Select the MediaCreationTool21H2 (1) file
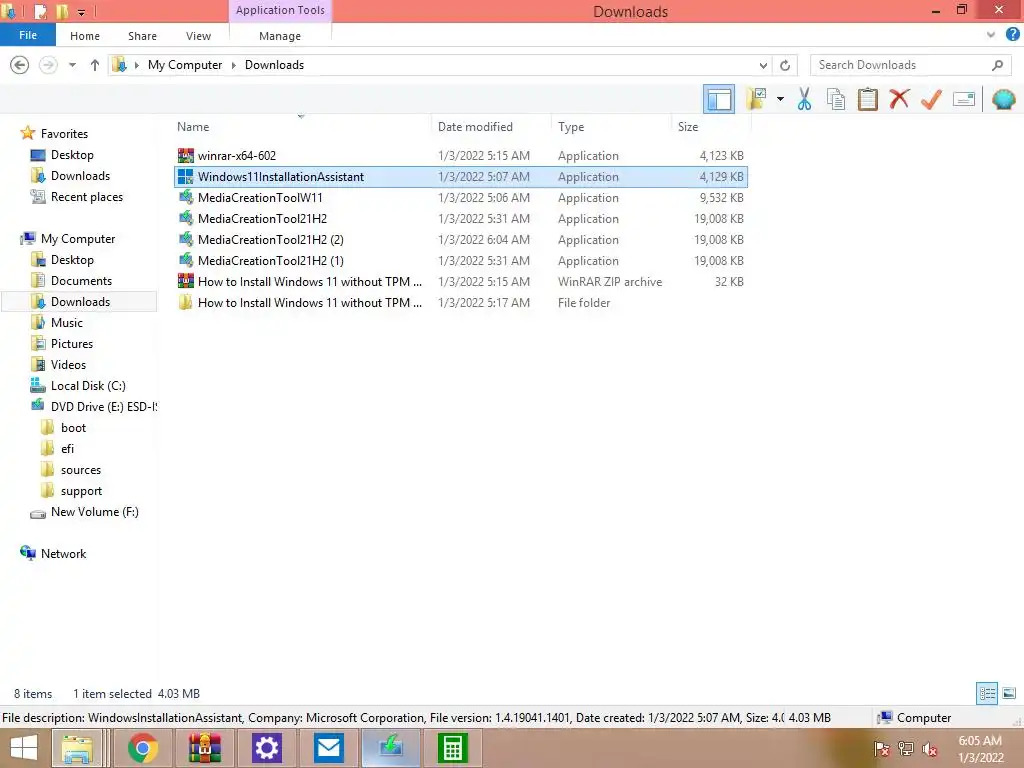This screenshot has width=1024, height=768. [x=460, y=261]
